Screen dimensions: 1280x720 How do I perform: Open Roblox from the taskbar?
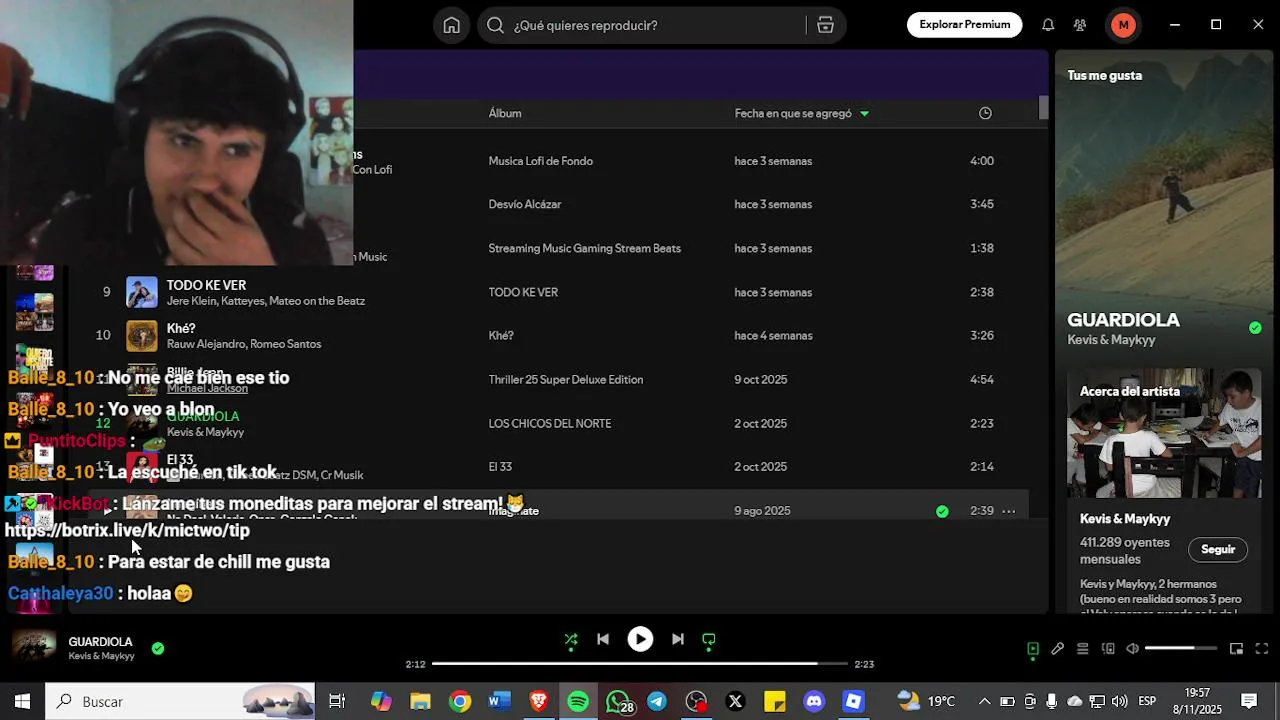853,702
